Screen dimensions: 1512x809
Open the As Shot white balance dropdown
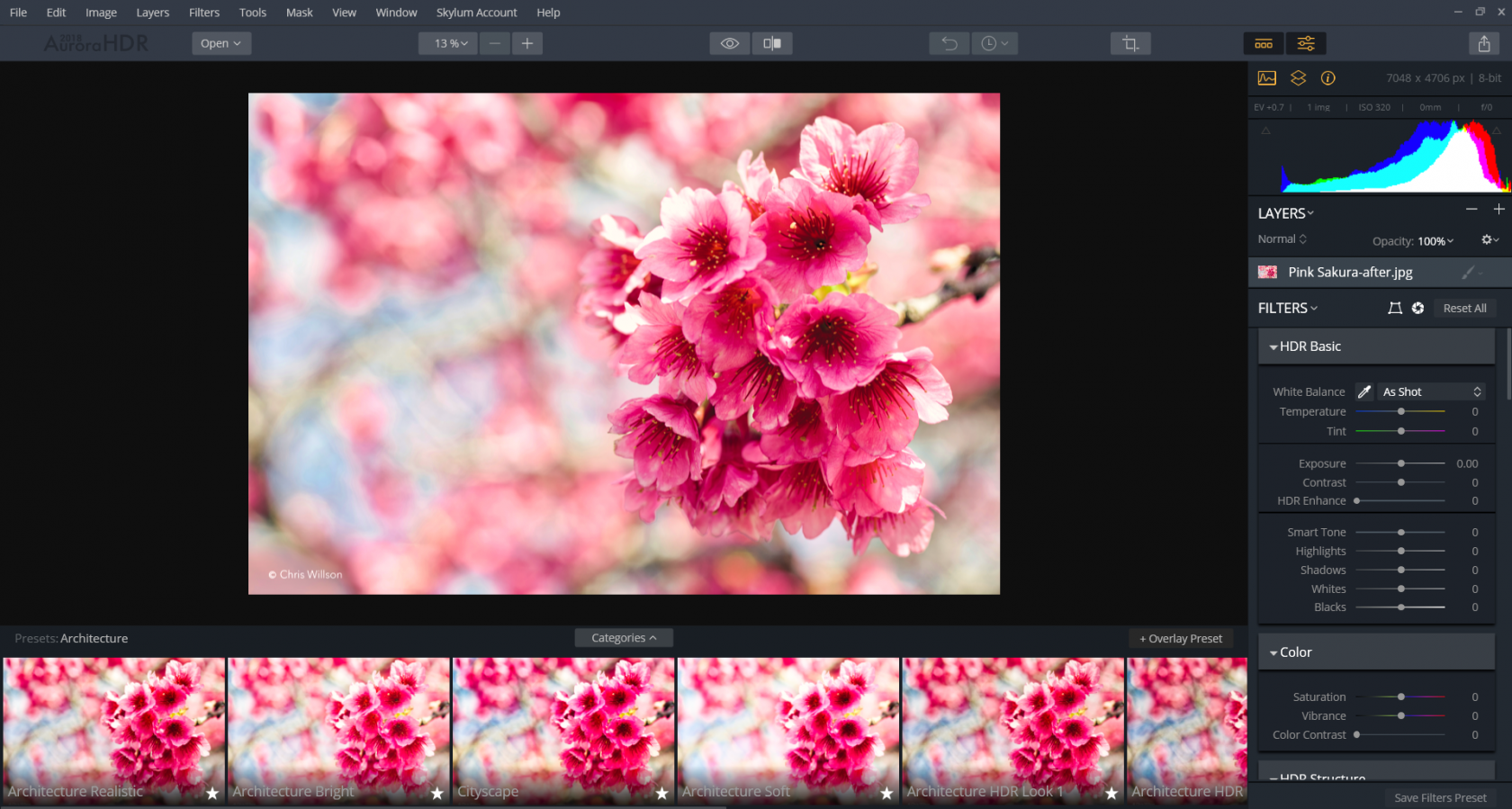point(1431,391)
